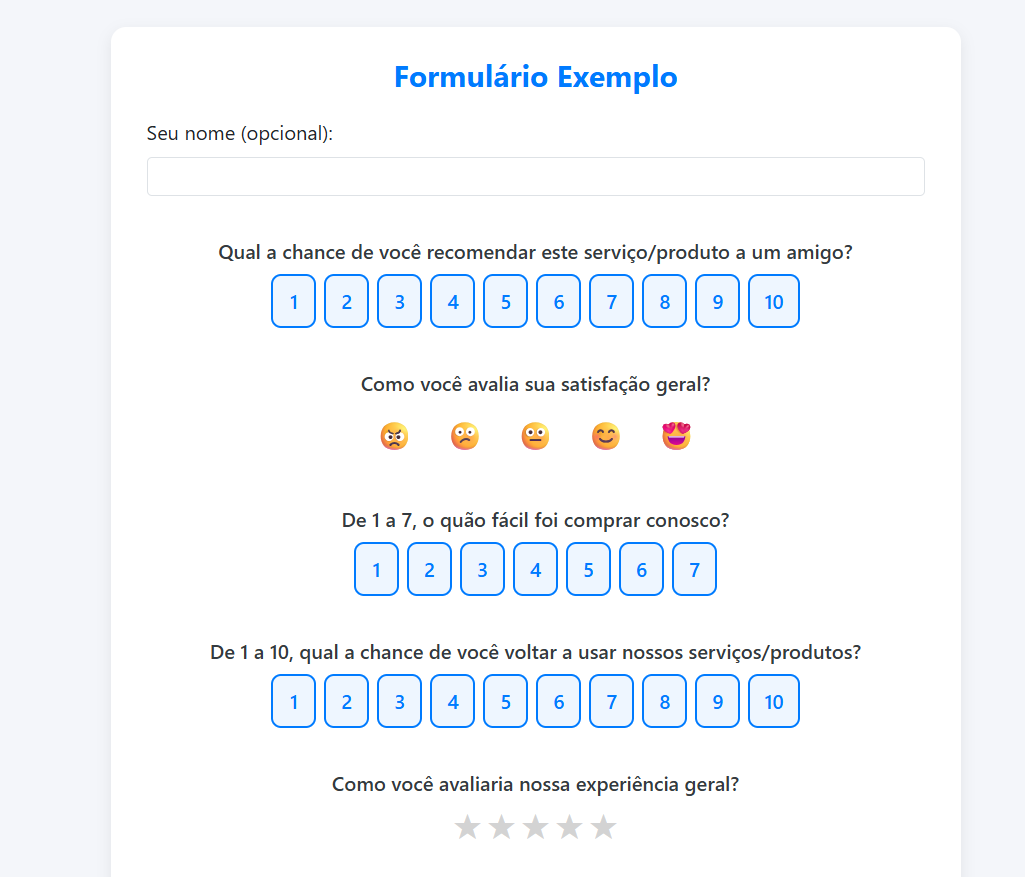The image size is (1025, 877).
Task: Select the frowning face emoji
Action: [x=464, y=435]
